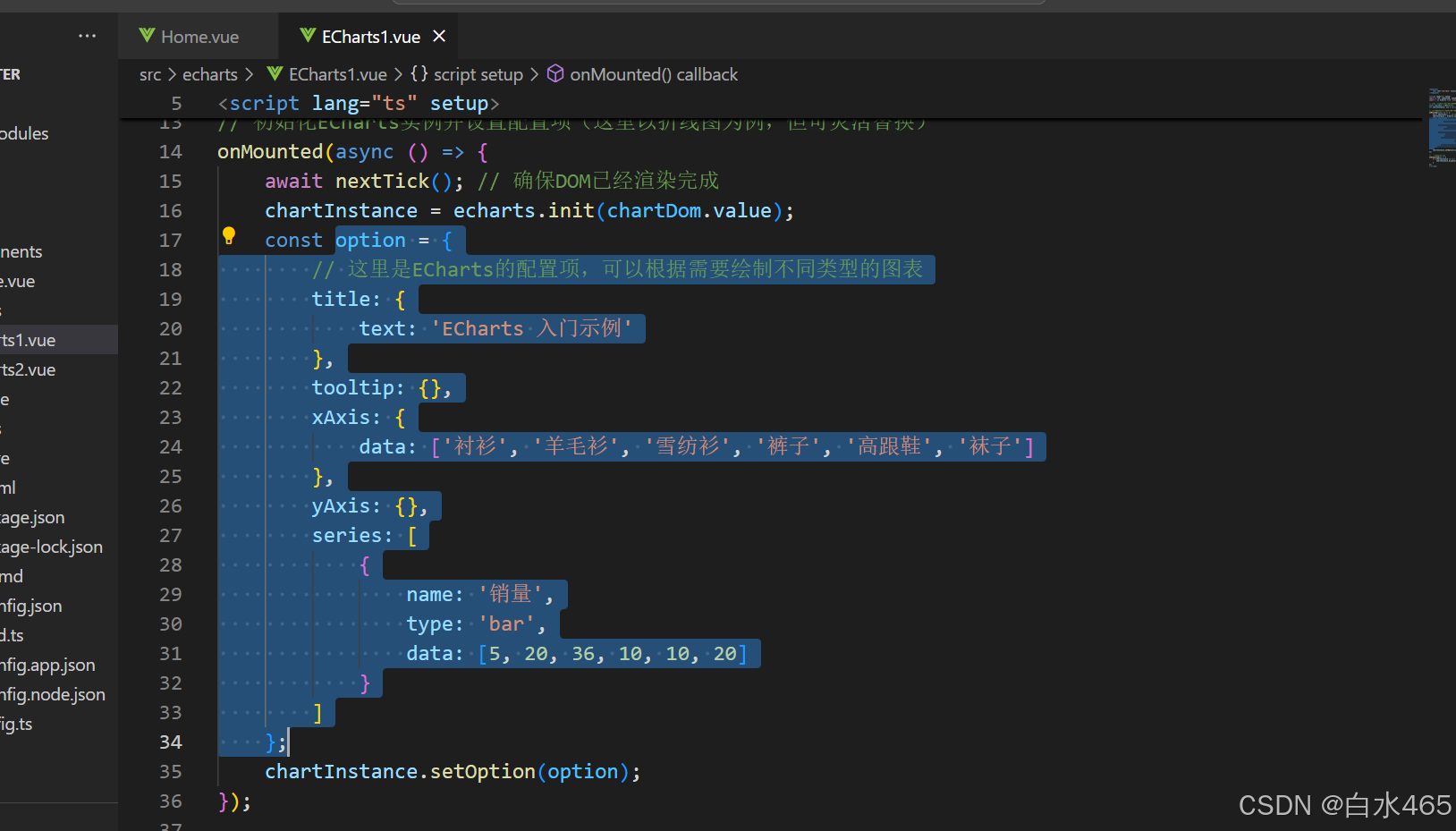This screenshot has height=831, width=1456.
Task: Select the ECharts1.vue editor tab
Action: click(x=370, y=37)
